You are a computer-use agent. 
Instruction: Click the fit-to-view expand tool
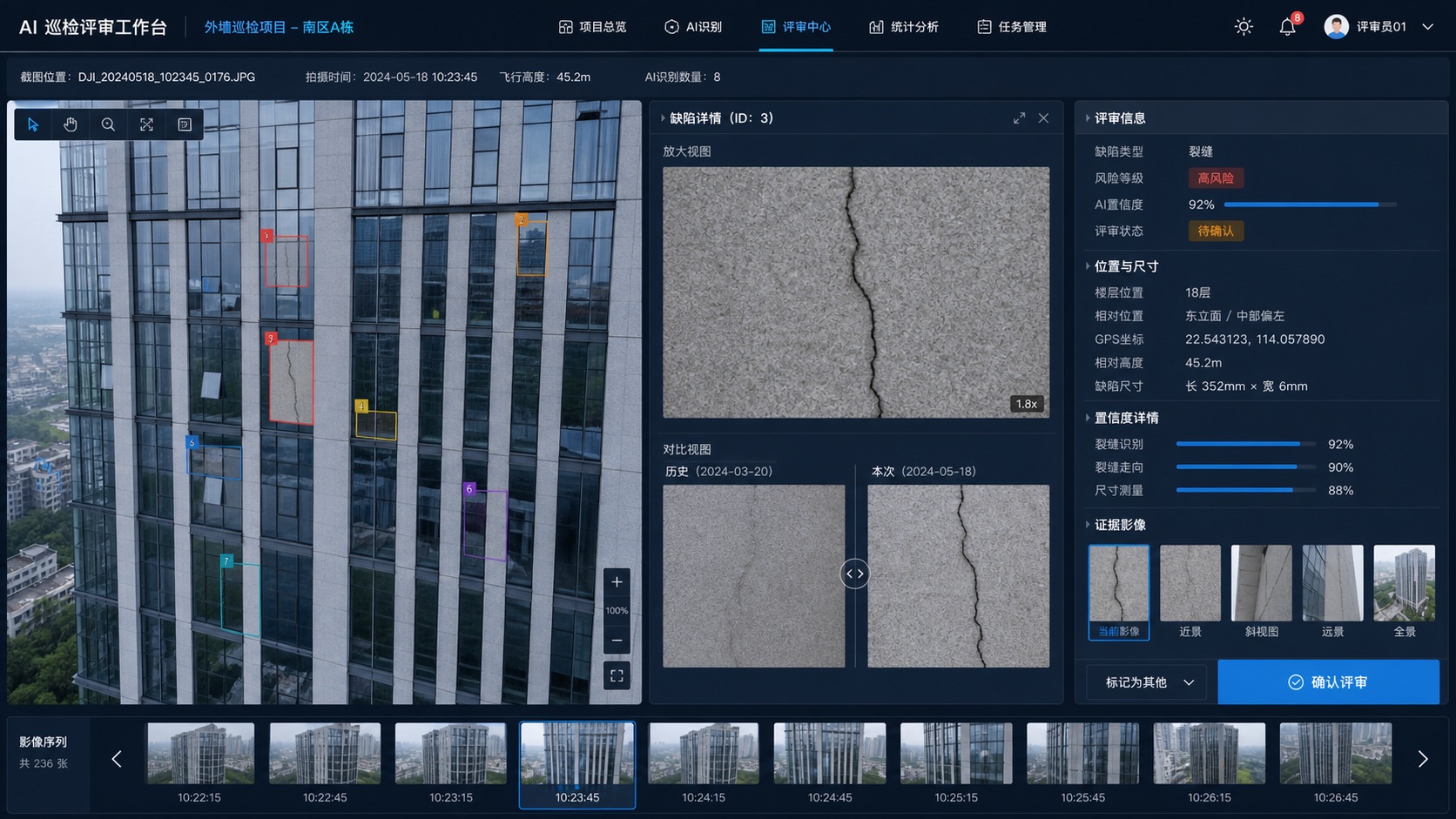coord(146,124)
